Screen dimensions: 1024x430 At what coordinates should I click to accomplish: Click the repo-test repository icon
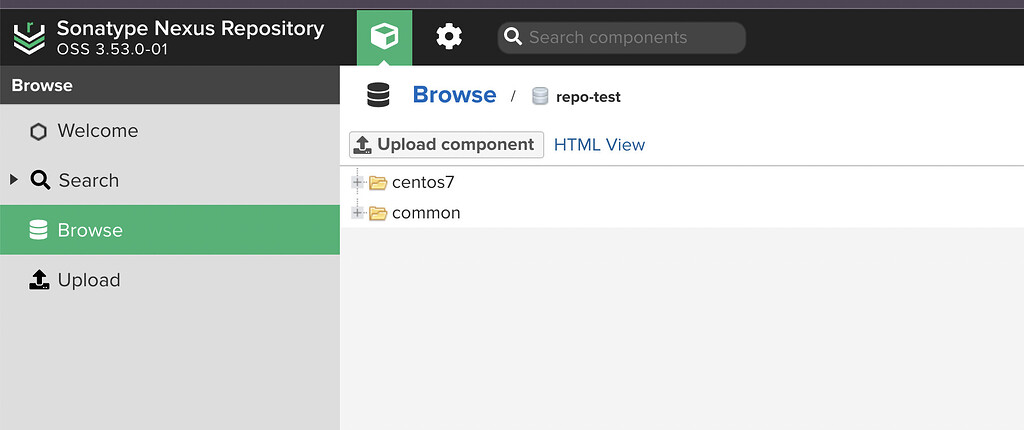(x=540, y=97)
